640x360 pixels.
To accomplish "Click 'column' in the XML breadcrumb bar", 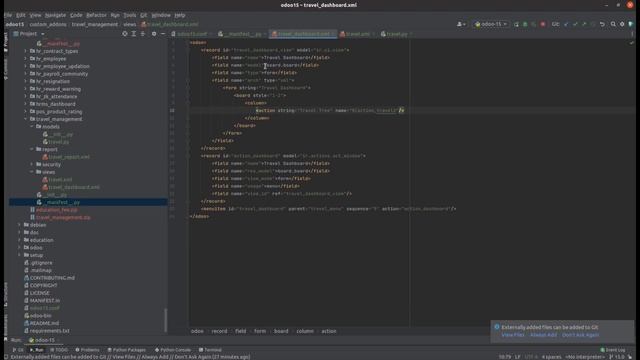I will (x=305, y=331).
